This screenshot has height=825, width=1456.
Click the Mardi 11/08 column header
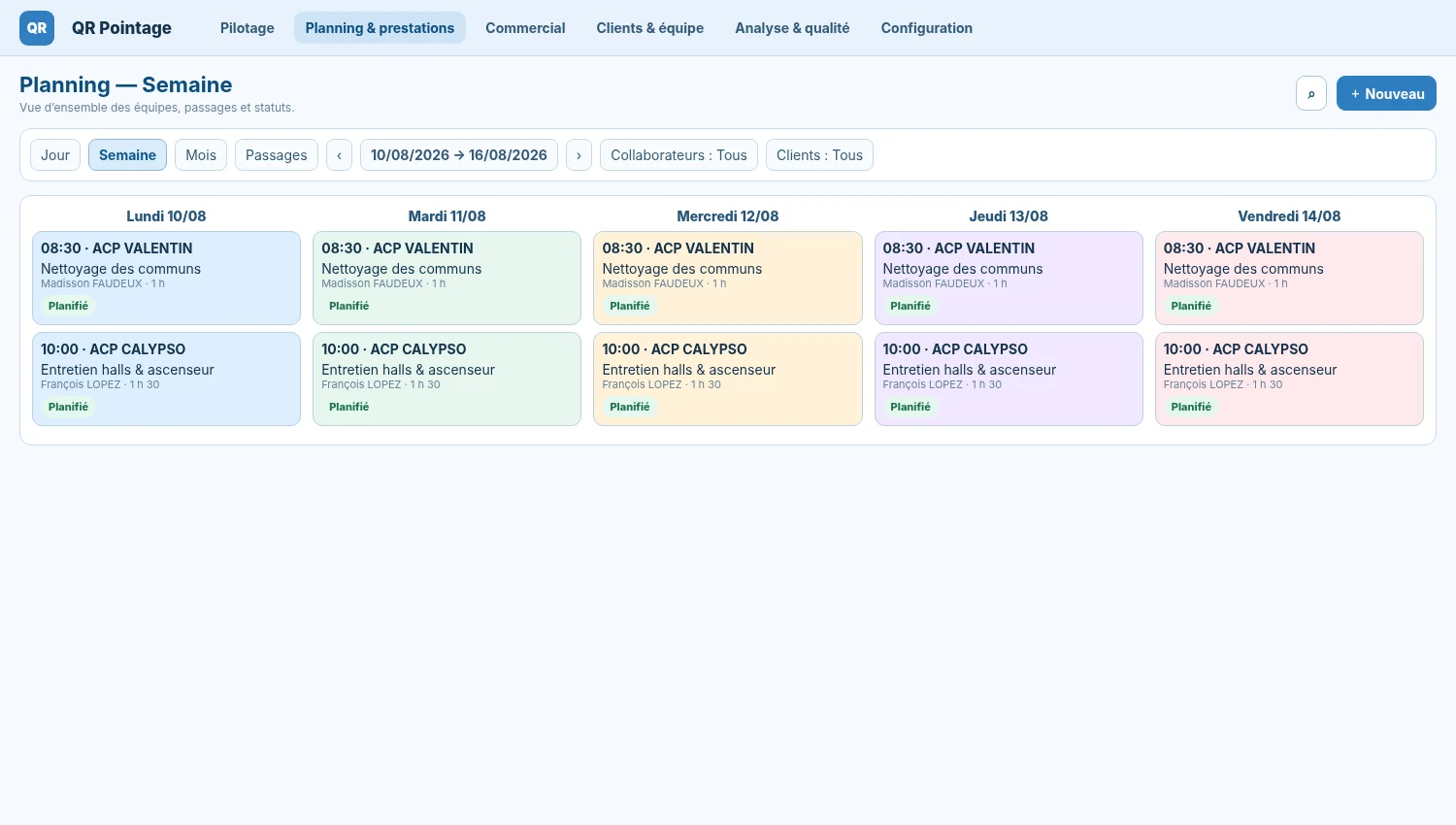447,216
